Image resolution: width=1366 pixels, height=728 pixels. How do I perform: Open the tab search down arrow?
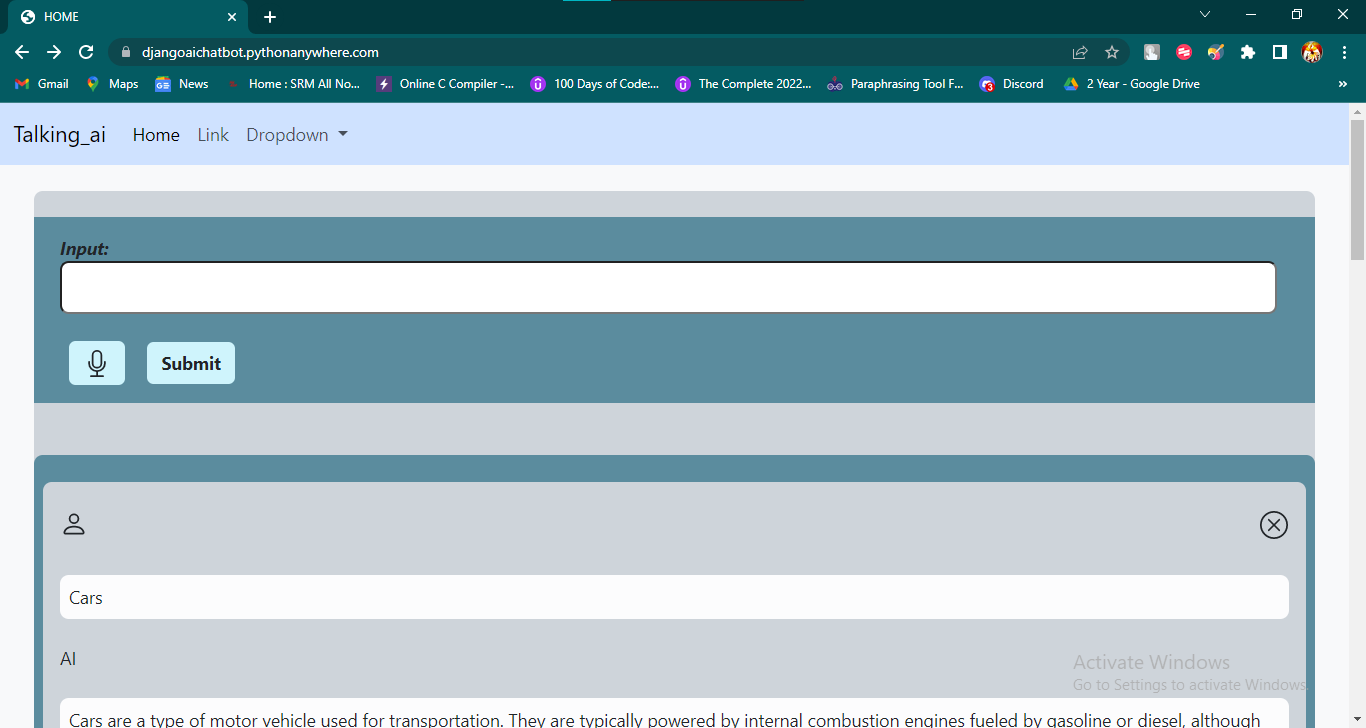pyautogui.click(x=1204, y=15)
